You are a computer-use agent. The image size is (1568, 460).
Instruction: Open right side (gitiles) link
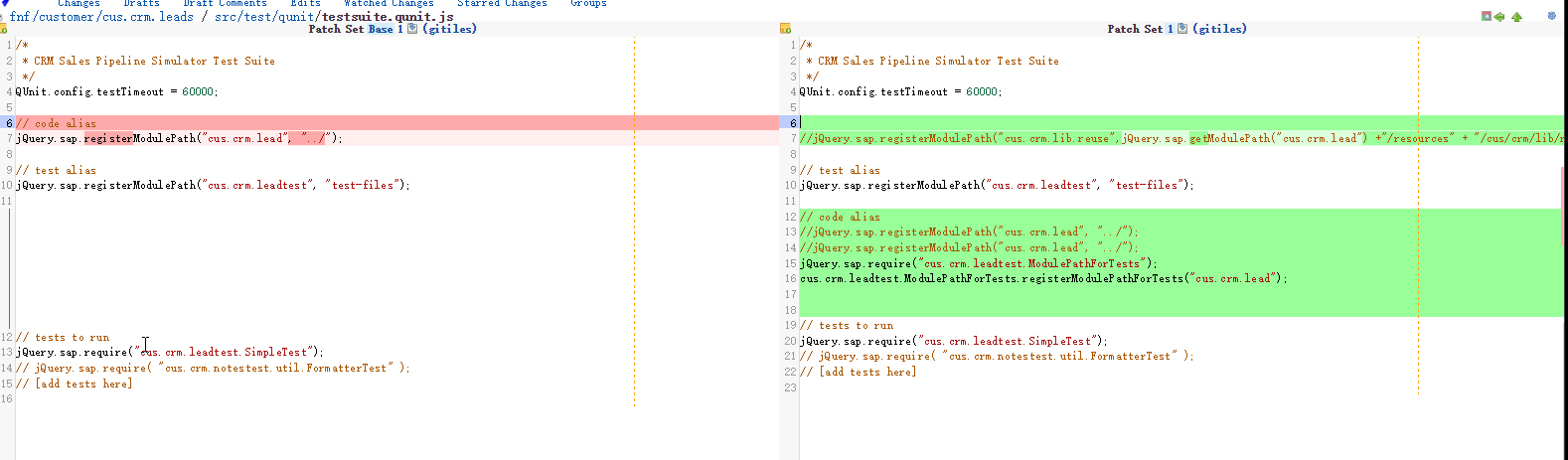click(x=1219, y=29)
